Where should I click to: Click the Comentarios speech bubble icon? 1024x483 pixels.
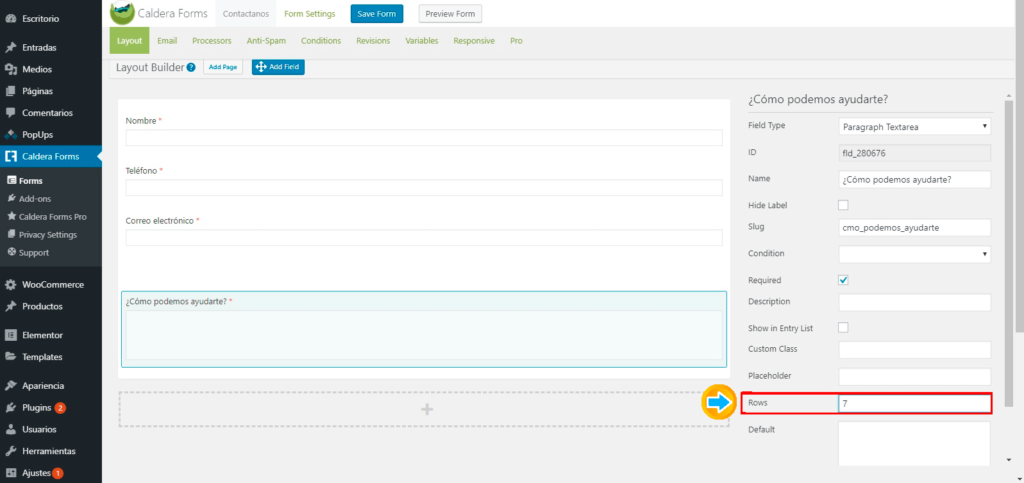pos(10,113)
